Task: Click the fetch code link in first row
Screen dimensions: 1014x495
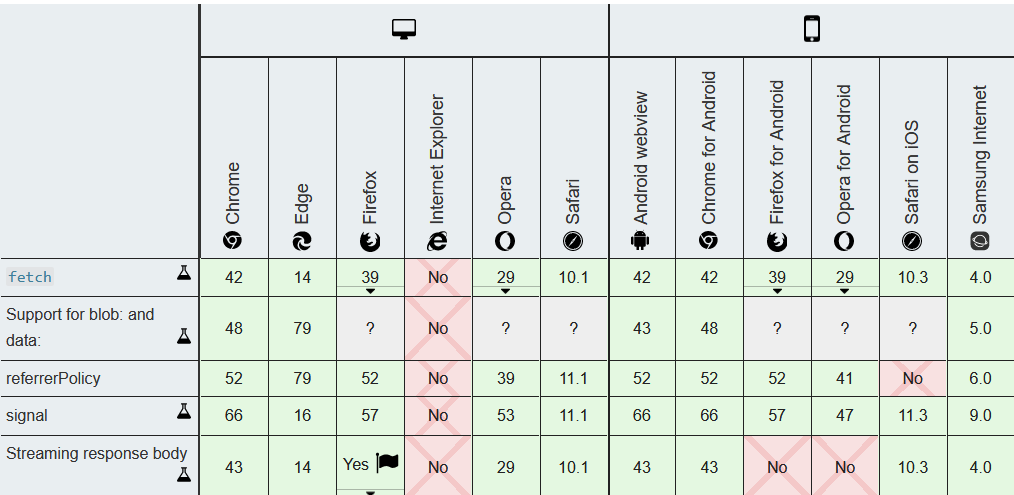Action: (30, 277)
